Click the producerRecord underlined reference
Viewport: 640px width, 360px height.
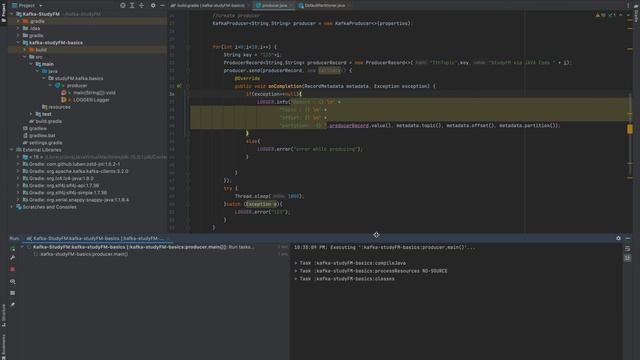coord(349,126)
